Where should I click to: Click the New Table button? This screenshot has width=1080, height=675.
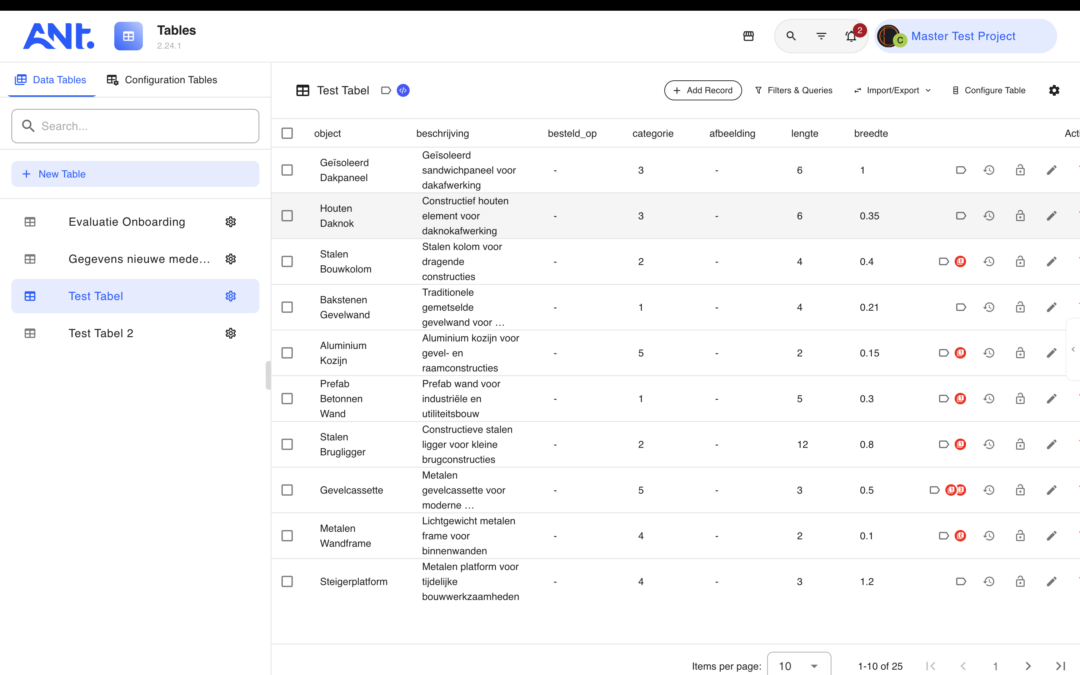click(135, 174)
